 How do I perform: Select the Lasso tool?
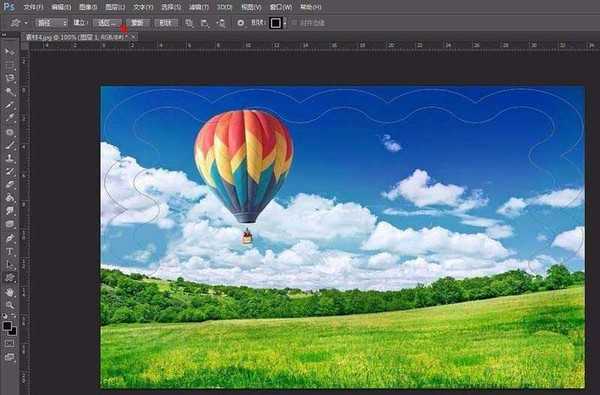coord(10,78)
